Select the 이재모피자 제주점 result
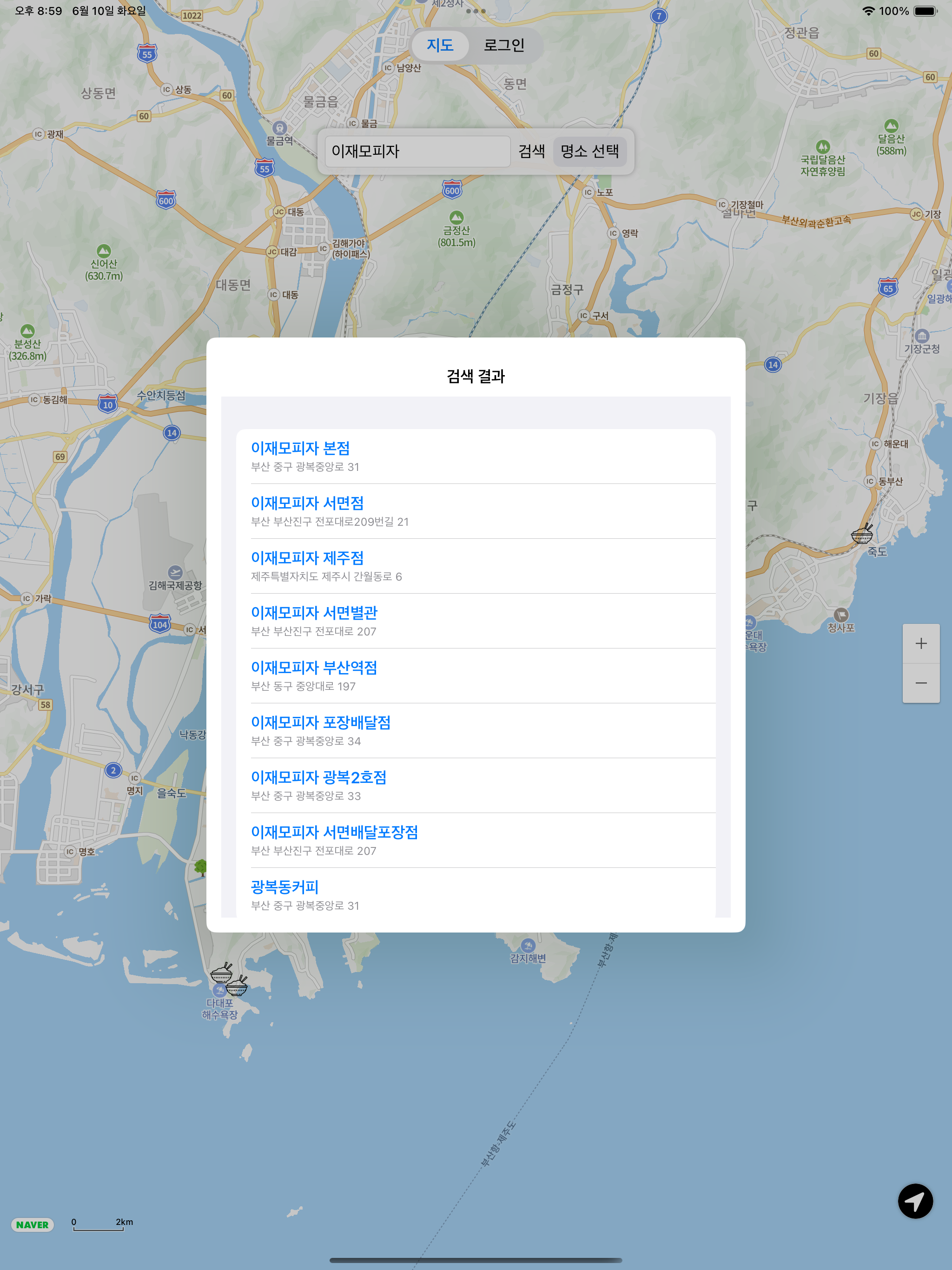The width and height of the screenshot is (952, 1270). coord(476,566)
